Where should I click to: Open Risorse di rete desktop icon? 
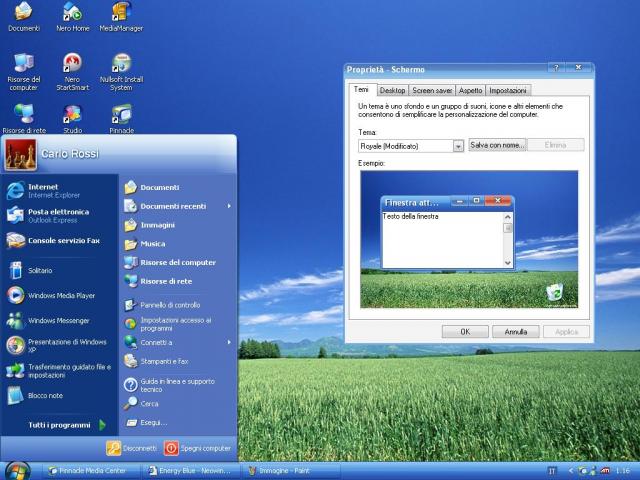click(24, 119)
